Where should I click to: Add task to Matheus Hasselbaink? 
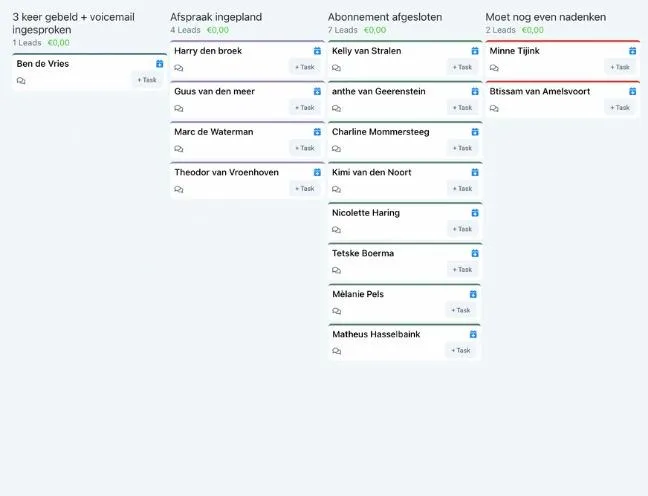(x=461, y=351)
